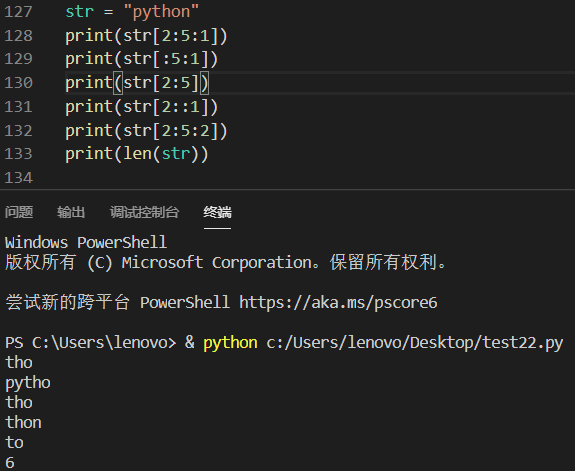Click the 尝试新的跨平台 PowerShell text
Screen dimensions: 575x471
[117, 303]
